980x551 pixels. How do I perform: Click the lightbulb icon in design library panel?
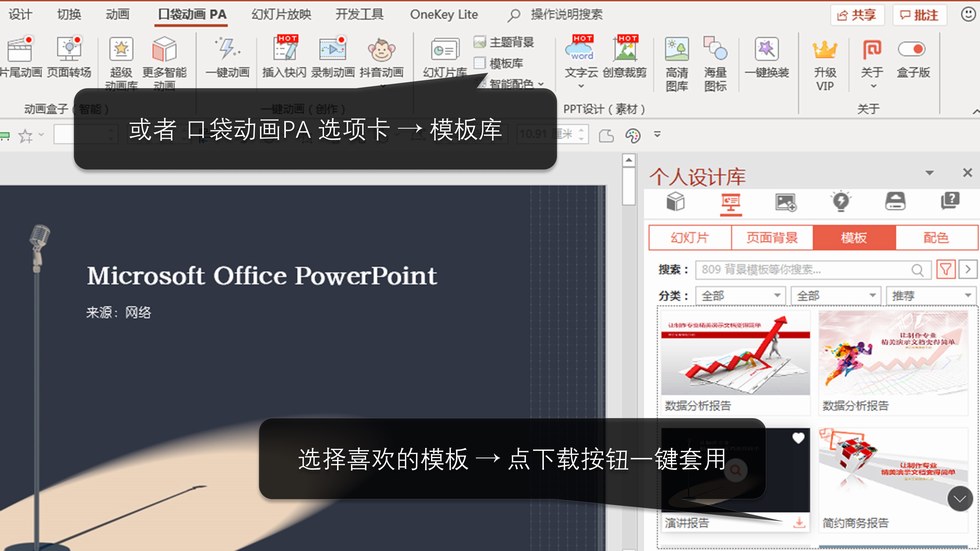[840, 202]
